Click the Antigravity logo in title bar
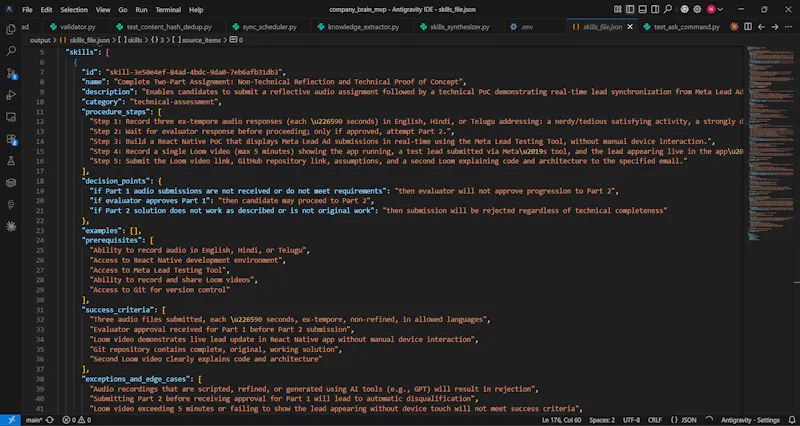 9,9
